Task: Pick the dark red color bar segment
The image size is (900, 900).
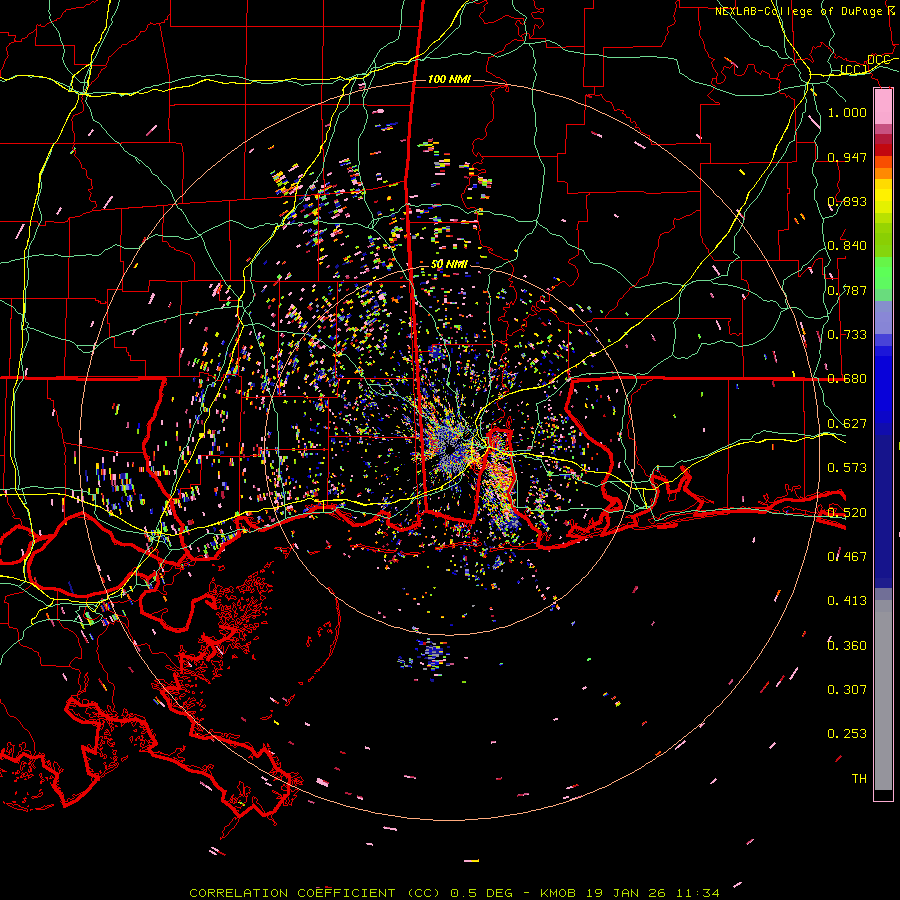Action: coord(883,149)
